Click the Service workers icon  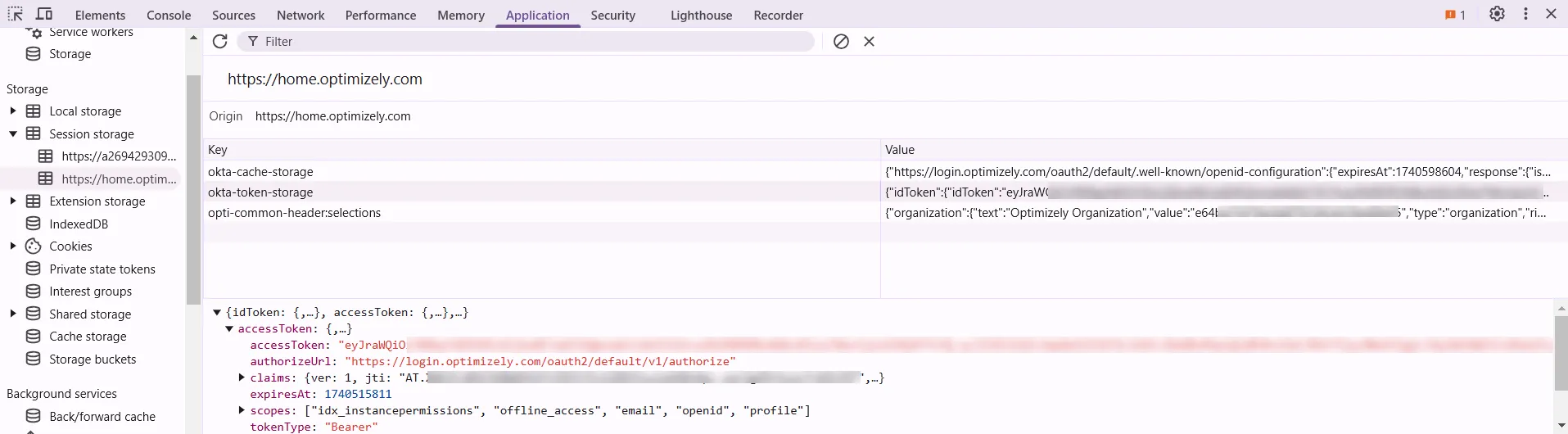click(34, 32)
